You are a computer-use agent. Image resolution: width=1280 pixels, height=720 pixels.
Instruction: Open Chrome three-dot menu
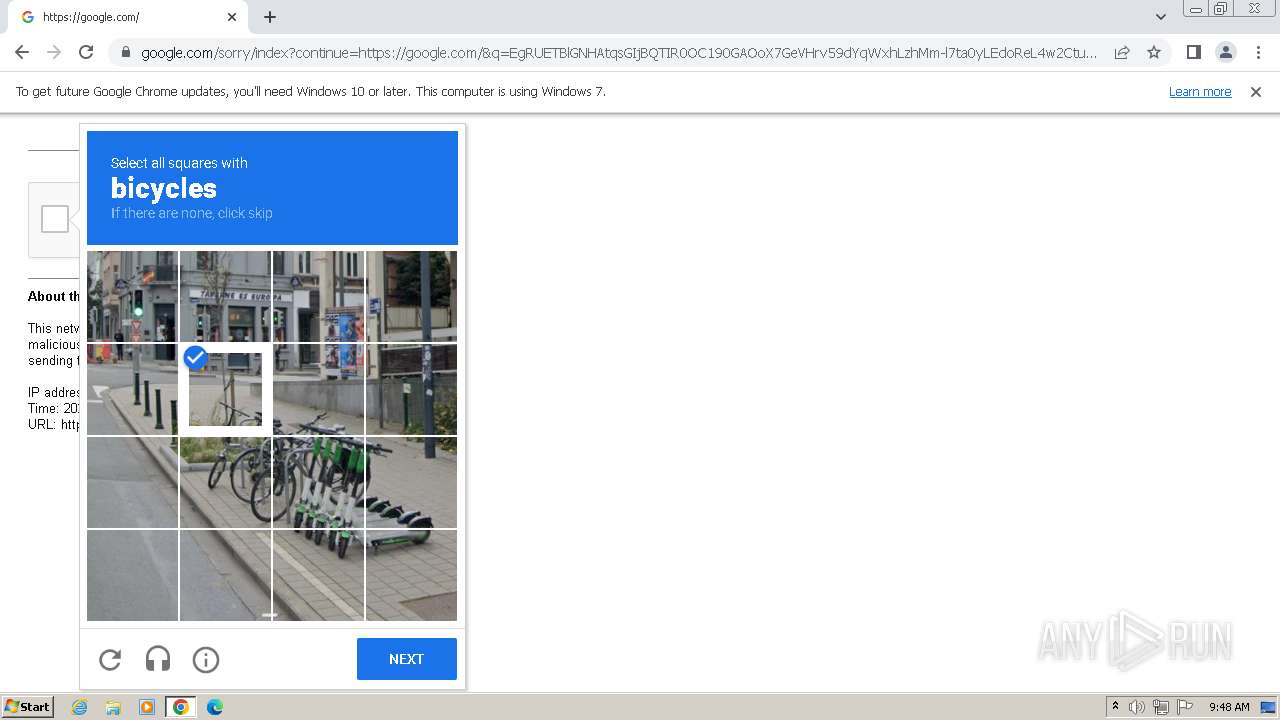[1257, 52]
